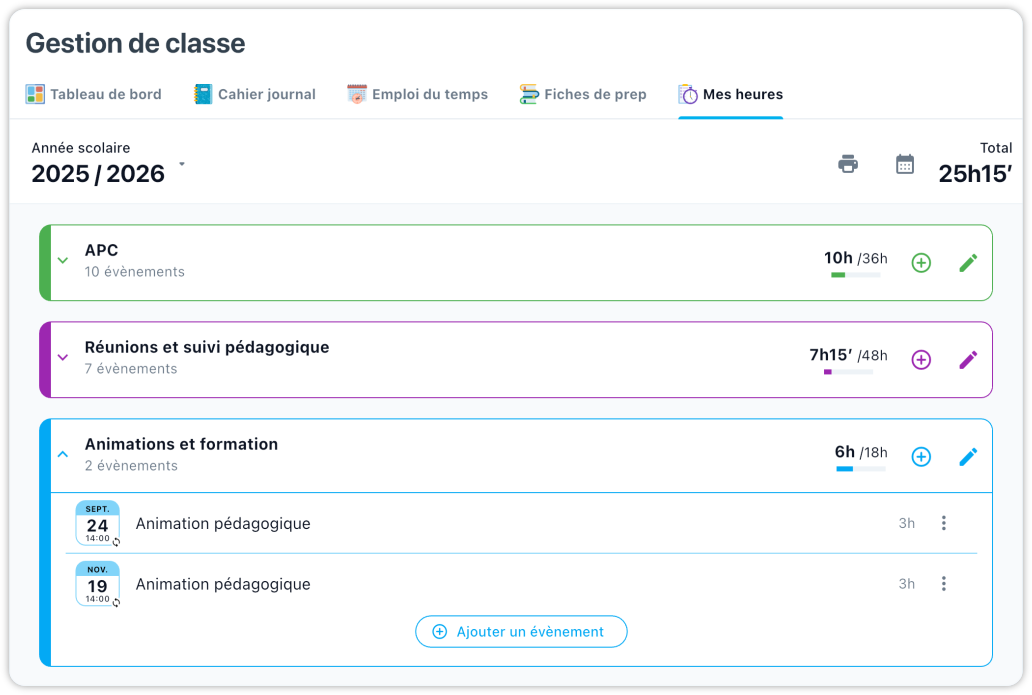Edit Animations et formation with pencil

[x=968, y=457]
